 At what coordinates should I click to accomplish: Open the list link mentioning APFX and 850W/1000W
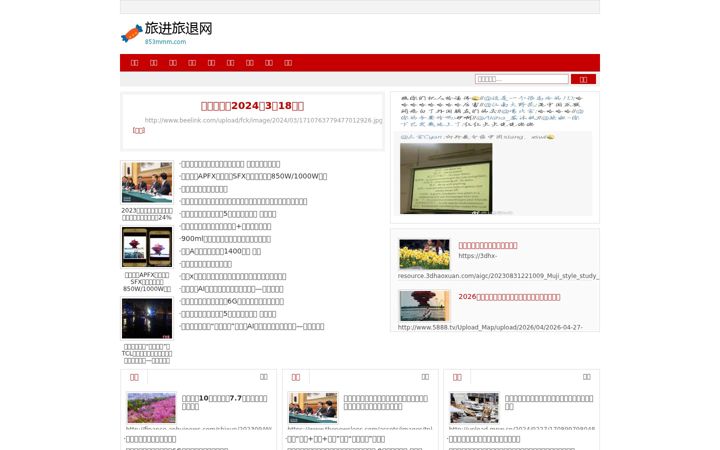(x=253, y=176)
